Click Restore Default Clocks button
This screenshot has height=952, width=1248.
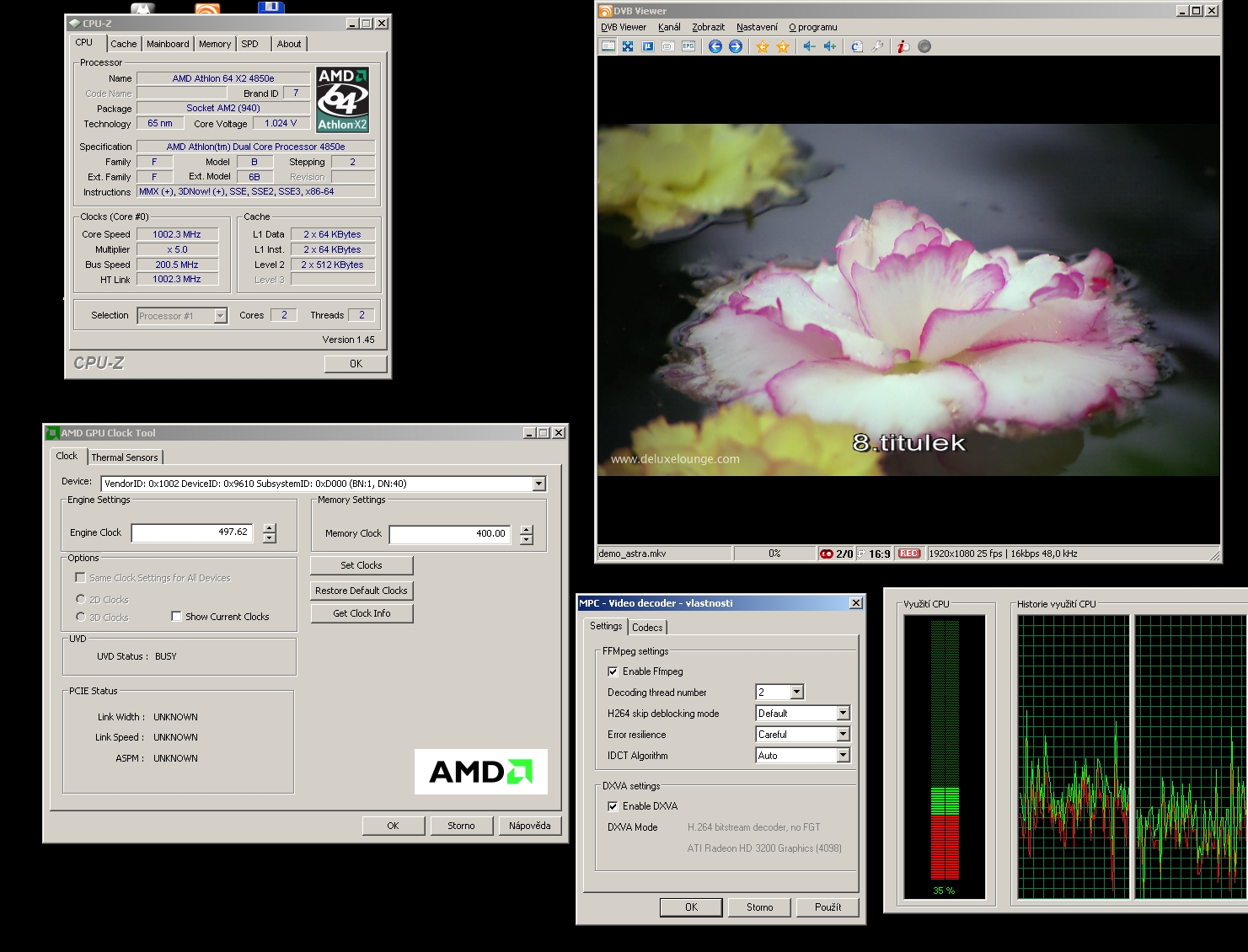pos(362,591)
